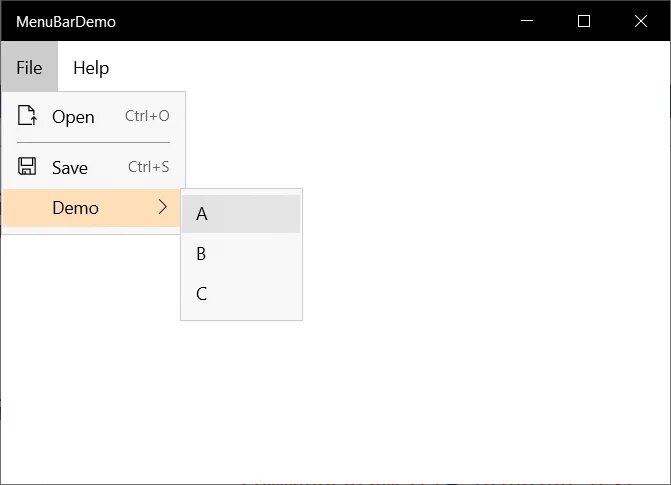Choose the Open menu entry label
The height and width of the screenshot is (485, 671).
coord(73,117)
